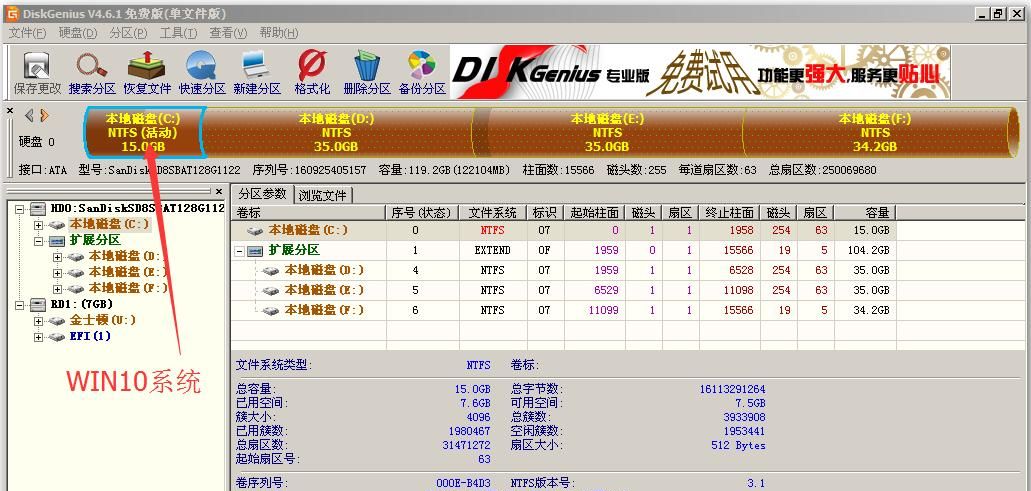
Task: Click drive icon of 本地磁盘(F:) table row
Action: (271, 310)
